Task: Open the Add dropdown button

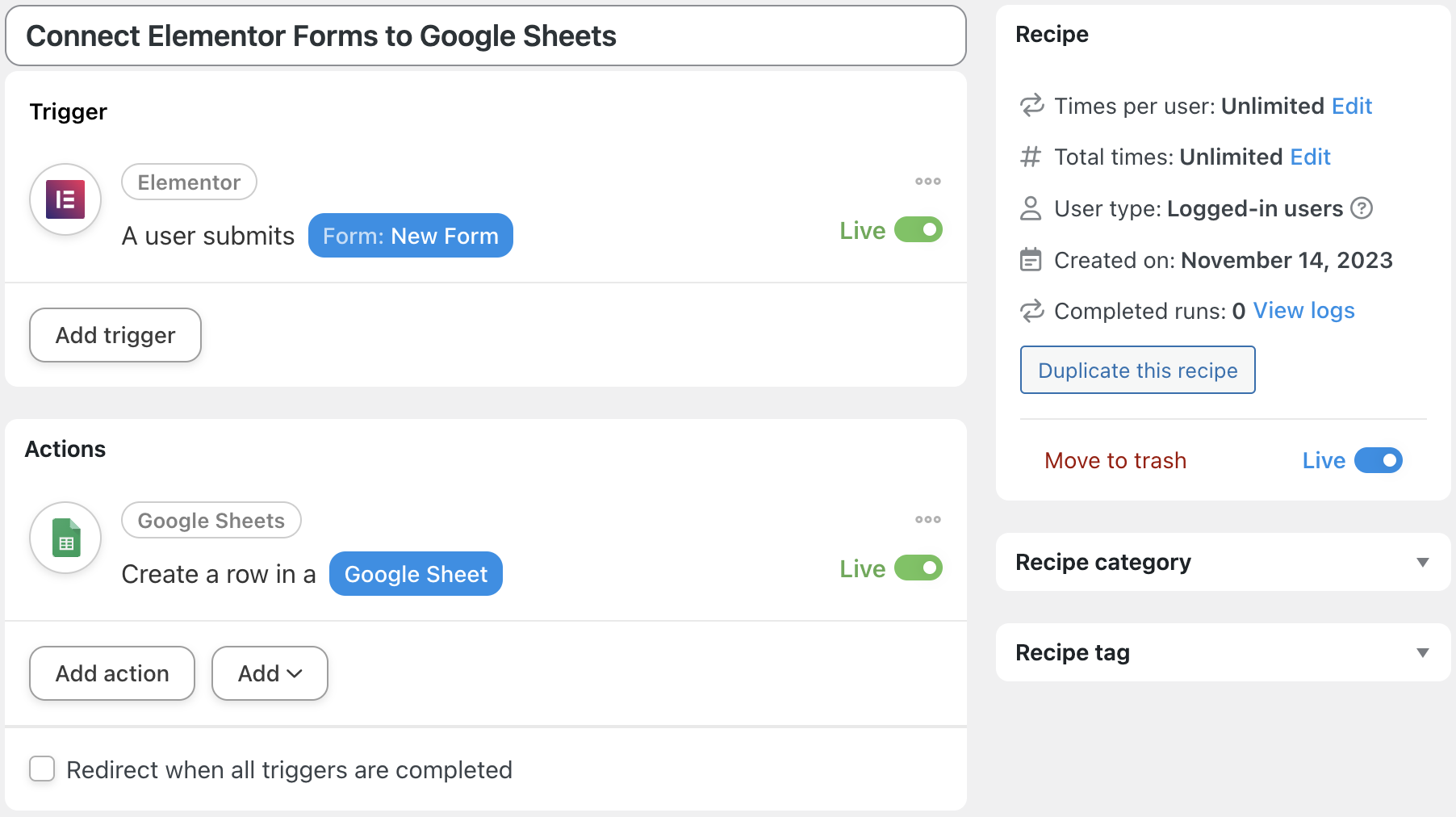Action: point(270,673)
